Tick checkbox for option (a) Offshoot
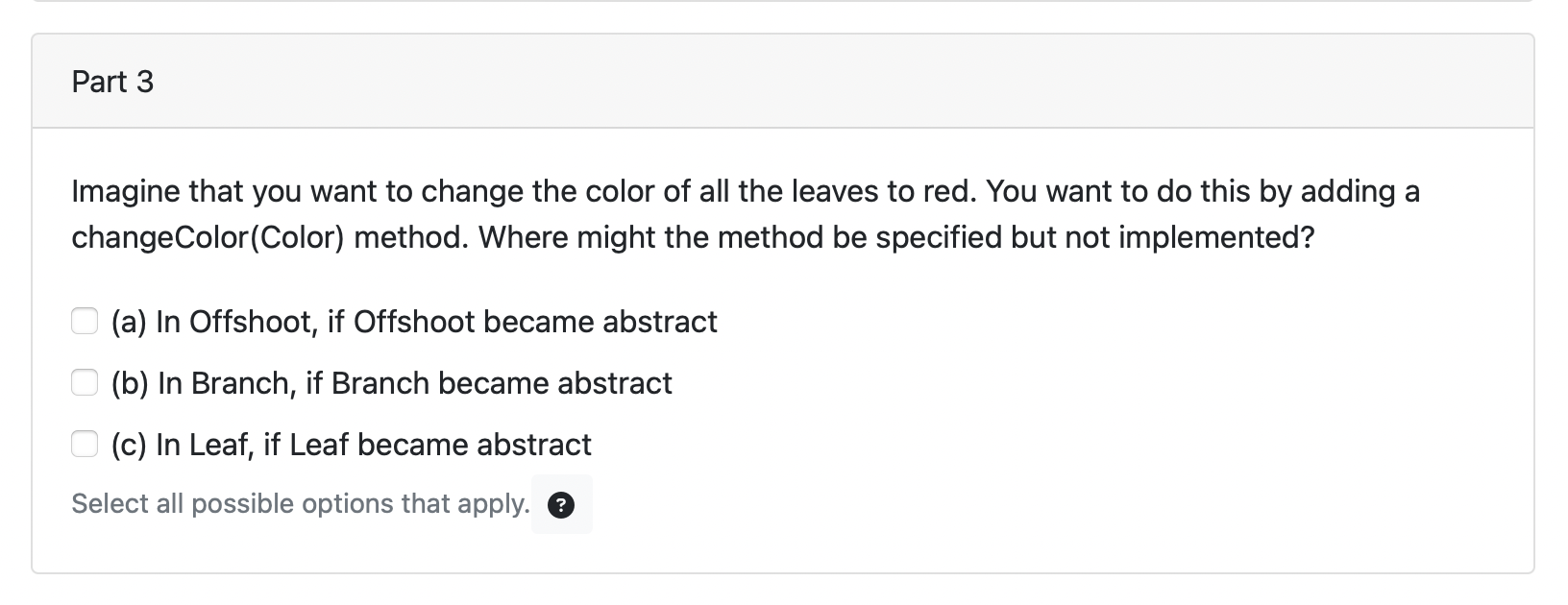1568x605 pixels. (85, 321)
